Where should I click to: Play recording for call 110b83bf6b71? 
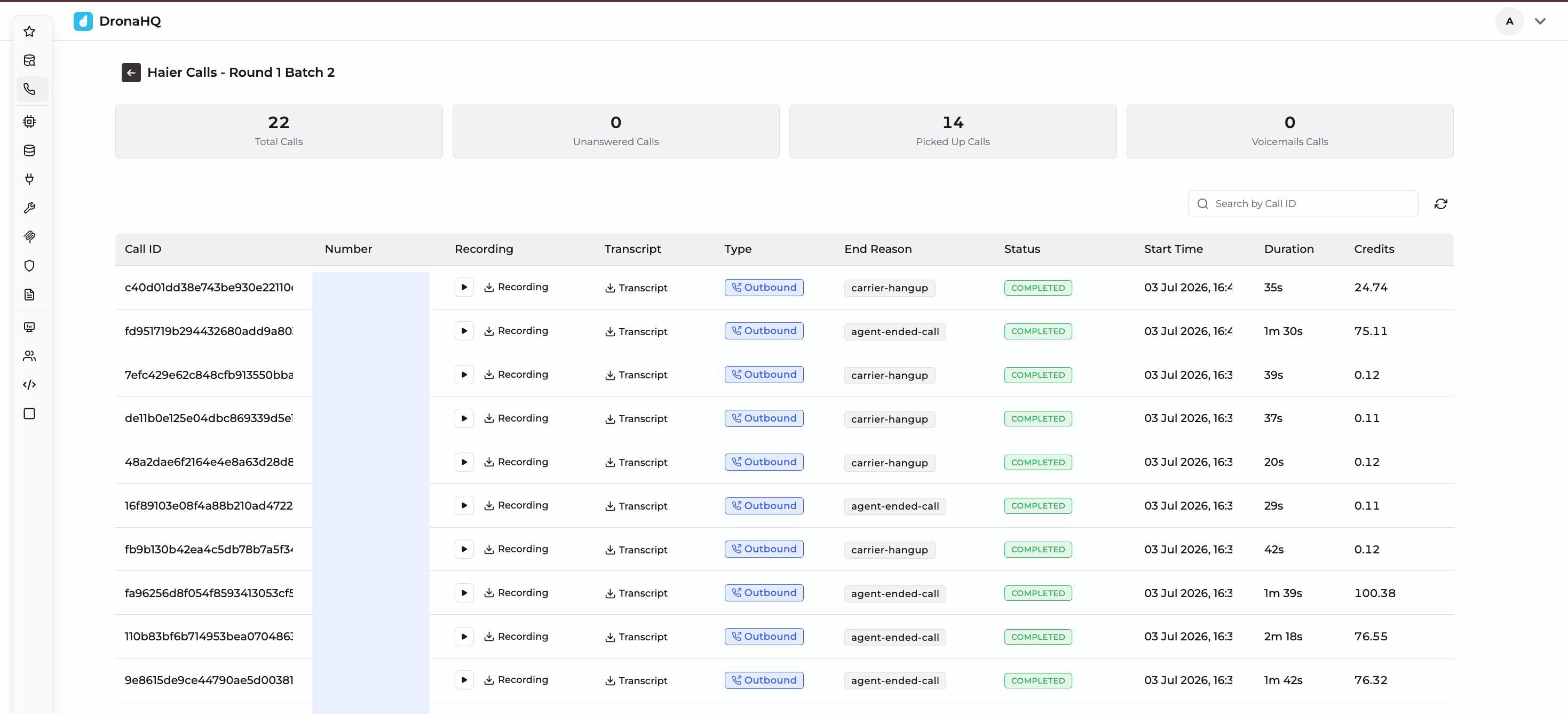464,637
